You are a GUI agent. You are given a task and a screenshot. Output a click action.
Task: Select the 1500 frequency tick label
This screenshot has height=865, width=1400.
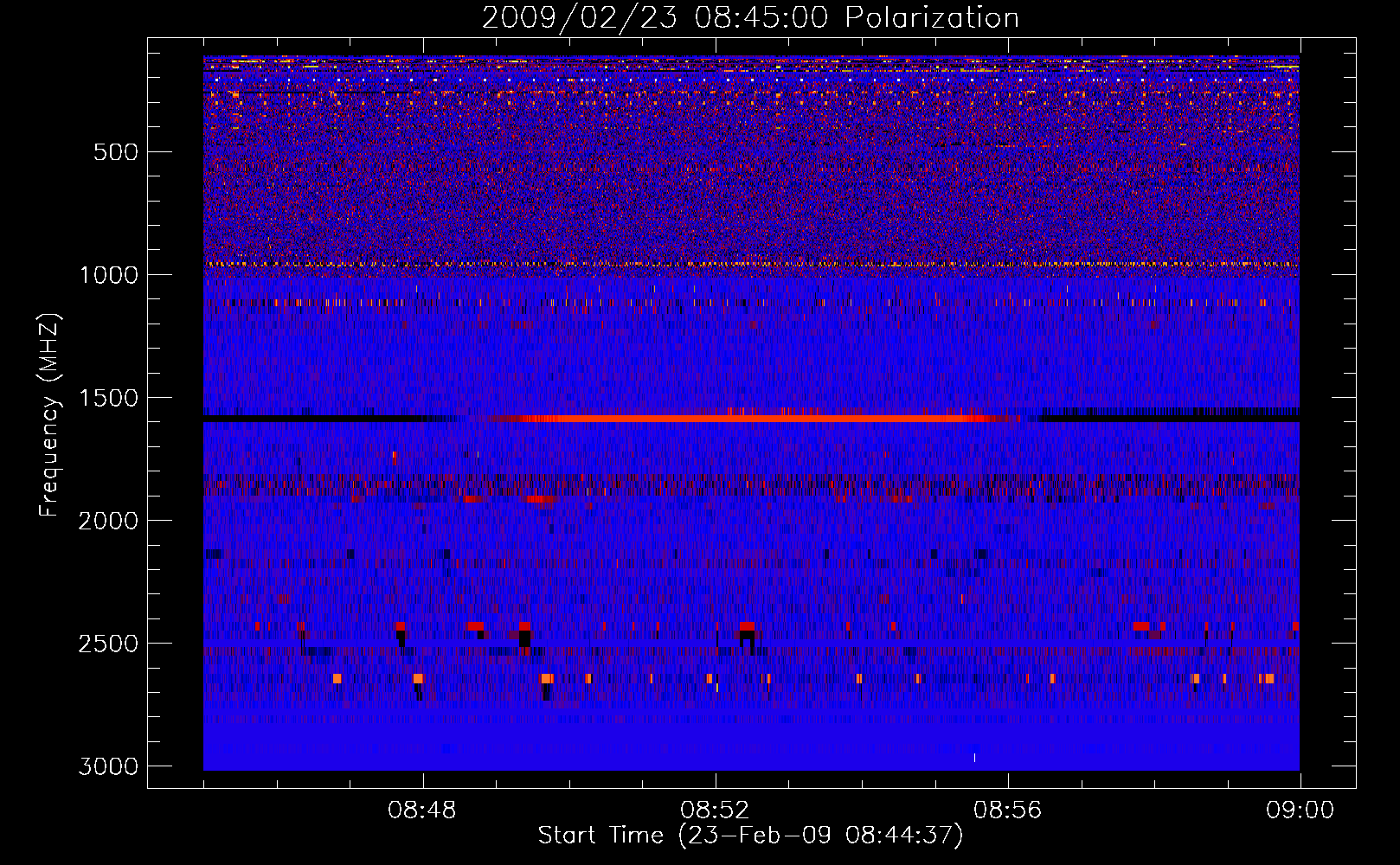point(108,398)
